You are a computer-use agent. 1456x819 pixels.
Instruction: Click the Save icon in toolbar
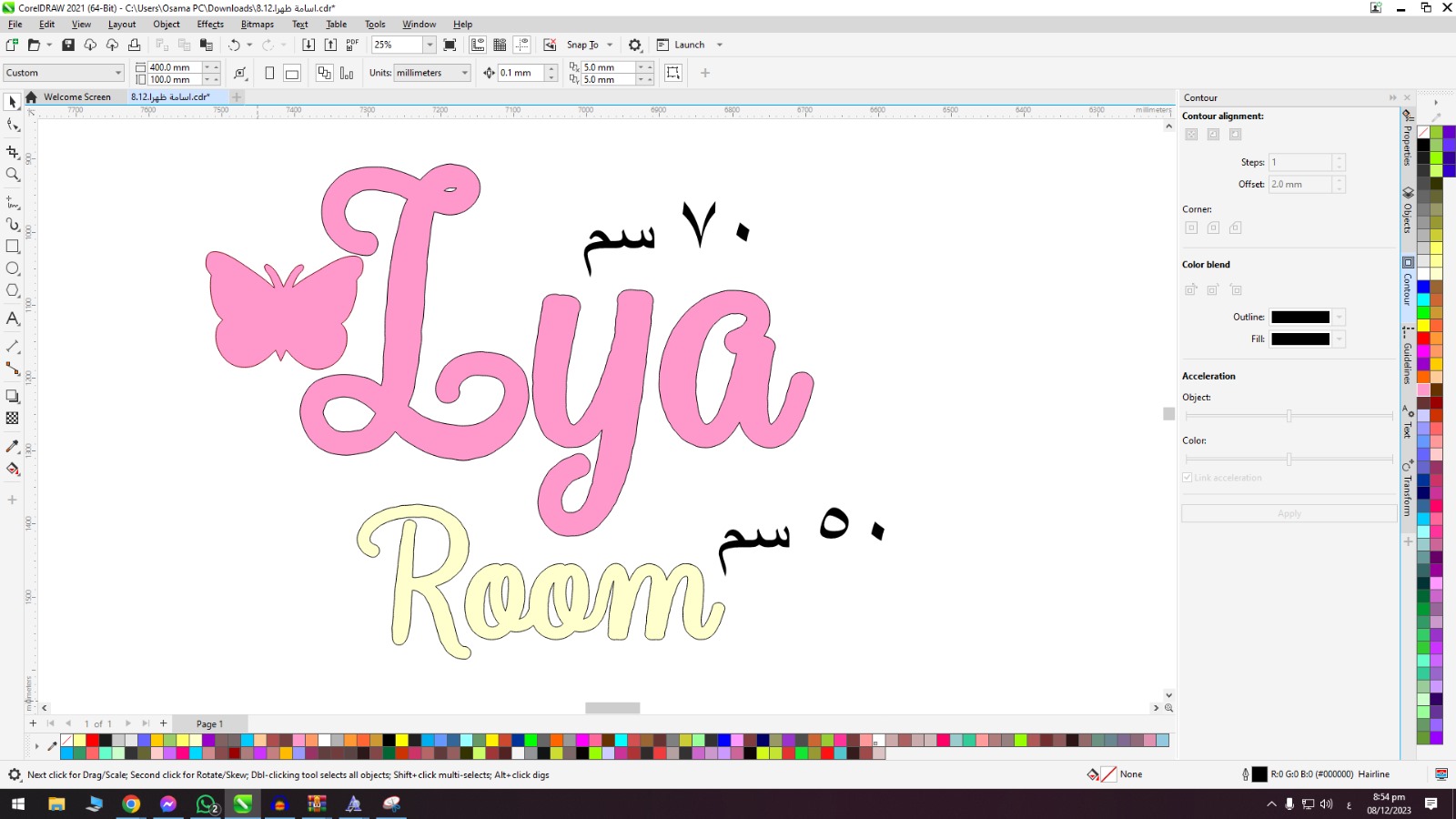(x=68, y=45)
